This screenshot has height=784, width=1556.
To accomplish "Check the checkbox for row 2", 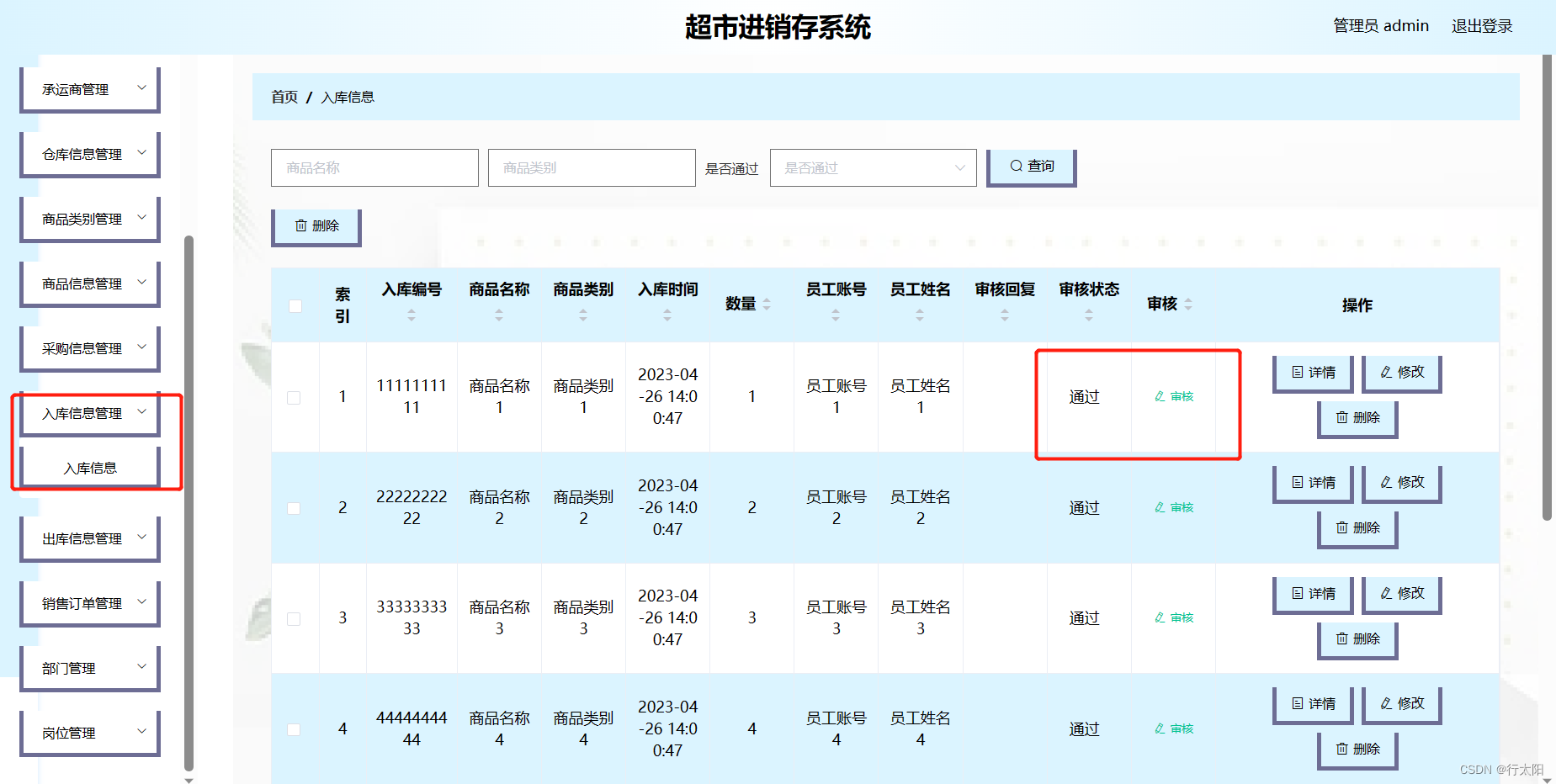I will pyautogui.click(x=294, y=508).
